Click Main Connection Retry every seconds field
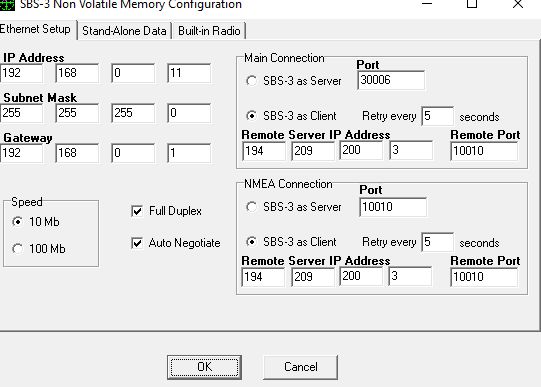The width and height of the screenshot is (541, 387). [437, 116]
